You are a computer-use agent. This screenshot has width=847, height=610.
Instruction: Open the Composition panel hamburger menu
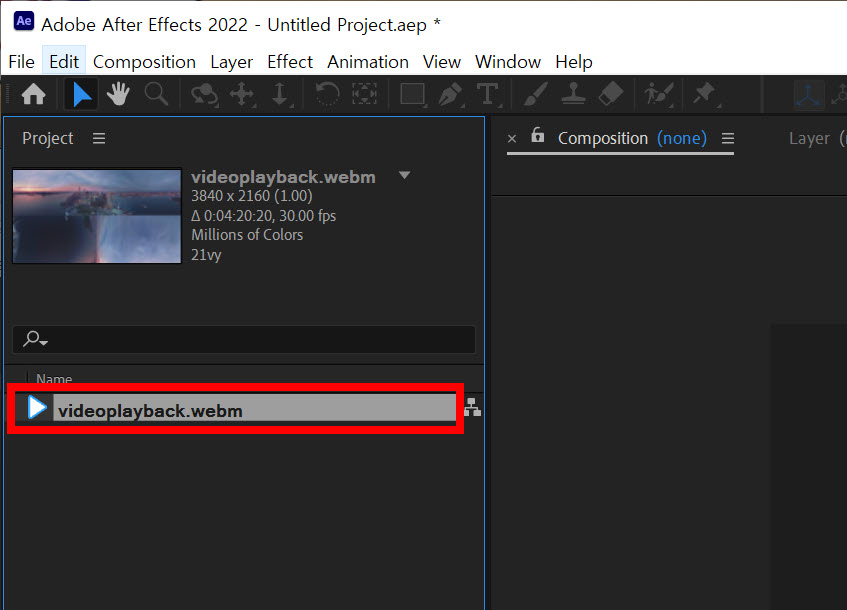coord(728,139)
